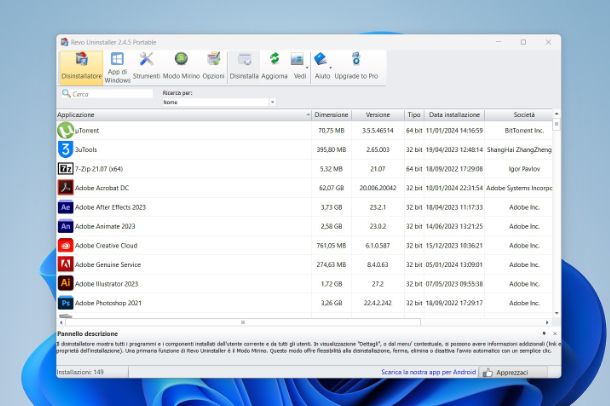Click date 15/12/2023 10:36:21 cell

[x=454, y=245]
